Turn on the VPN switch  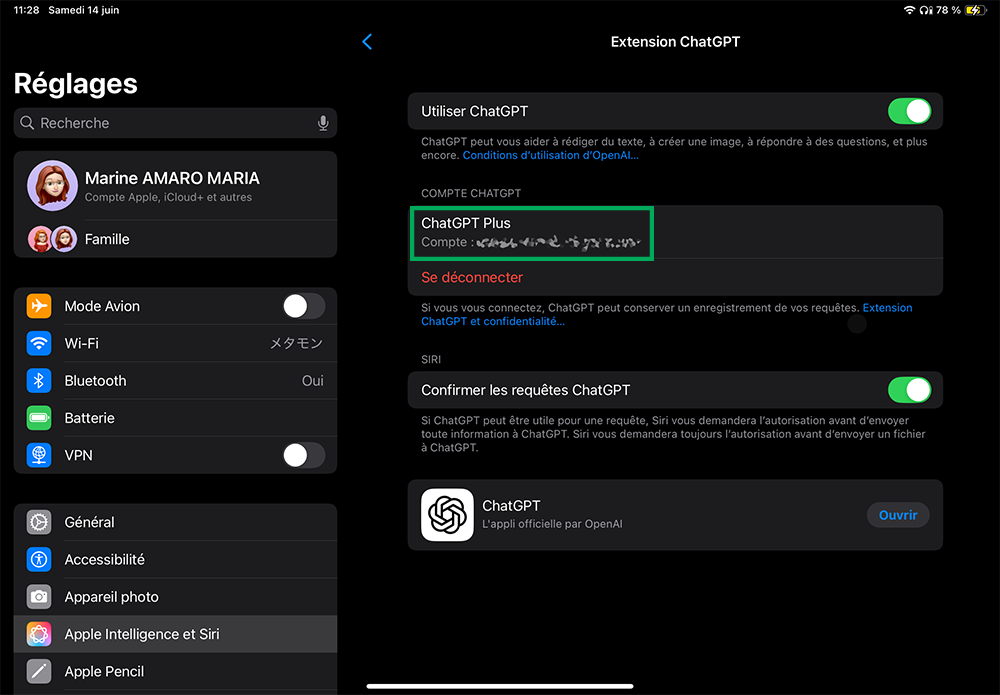pos(303,455)
